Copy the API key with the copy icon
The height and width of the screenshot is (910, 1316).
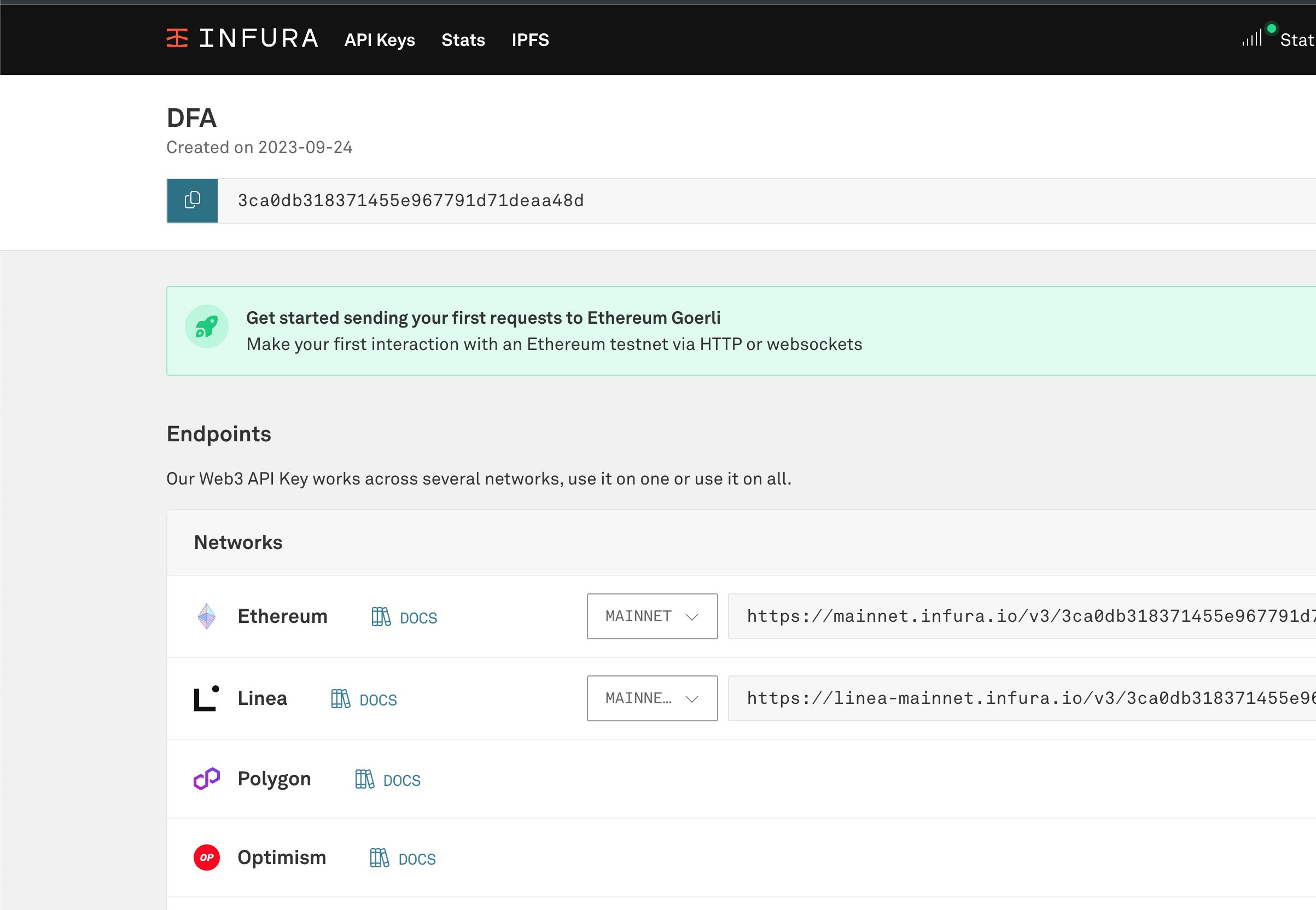(192, 201)
